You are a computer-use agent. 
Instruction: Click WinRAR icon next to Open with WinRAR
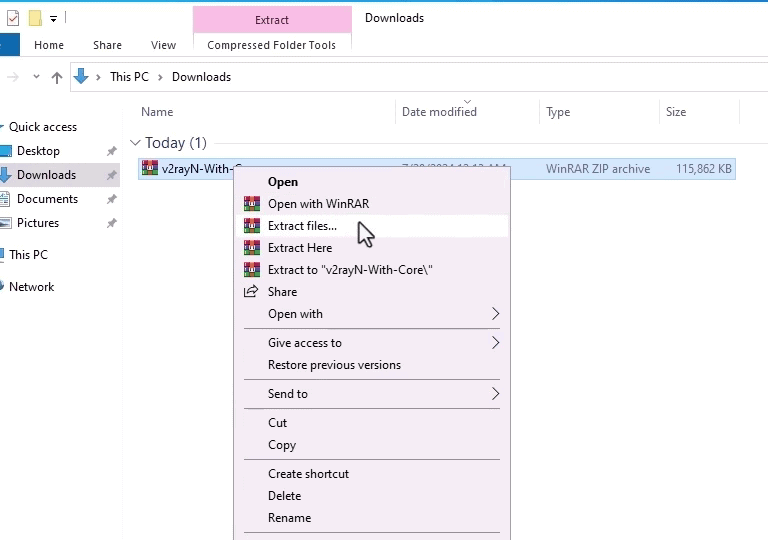coord(251,204)
